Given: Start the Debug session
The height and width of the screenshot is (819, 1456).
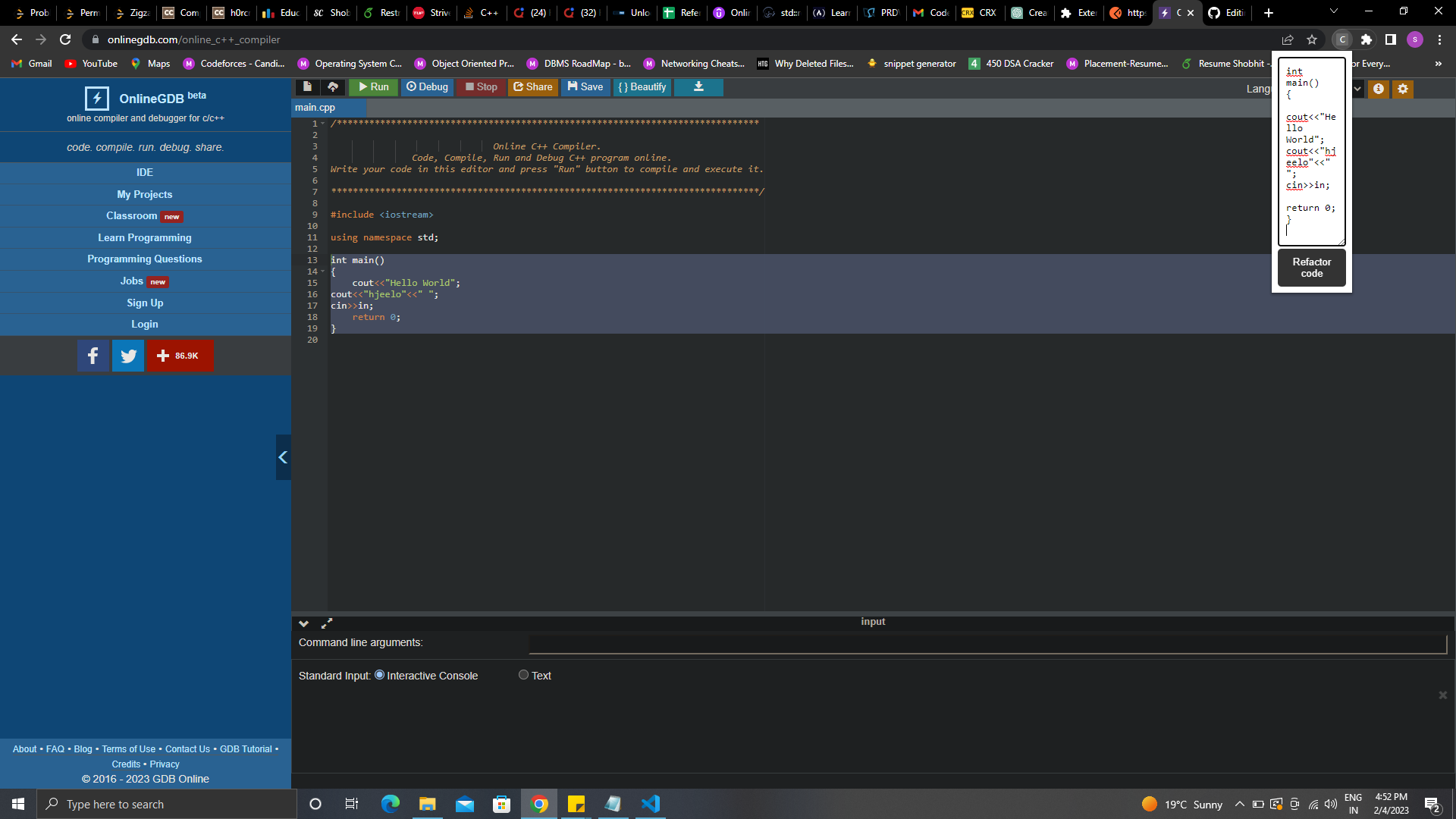Looking at the screenshot, I should 427,87.
